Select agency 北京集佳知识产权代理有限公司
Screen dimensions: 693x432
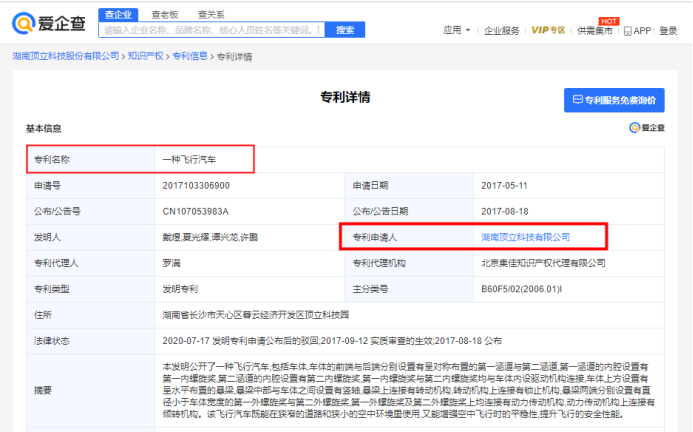(x=543, y=263)
